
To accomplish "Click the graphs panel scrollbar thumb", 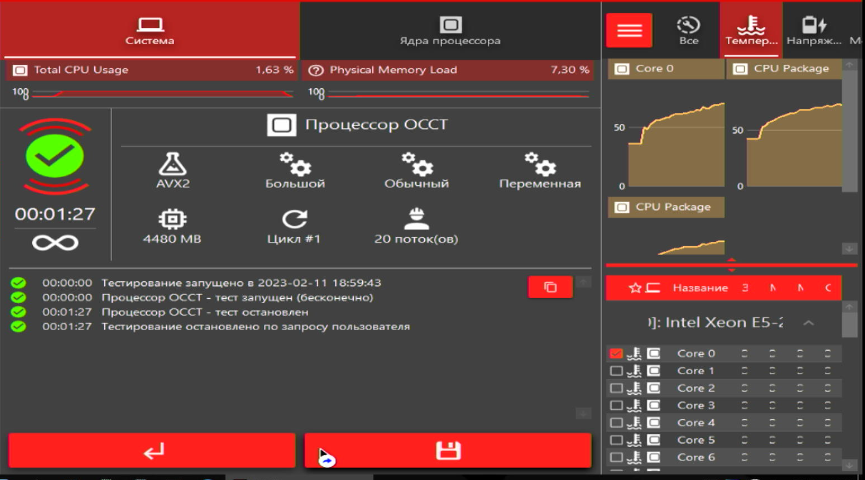I will click(850, 132).
